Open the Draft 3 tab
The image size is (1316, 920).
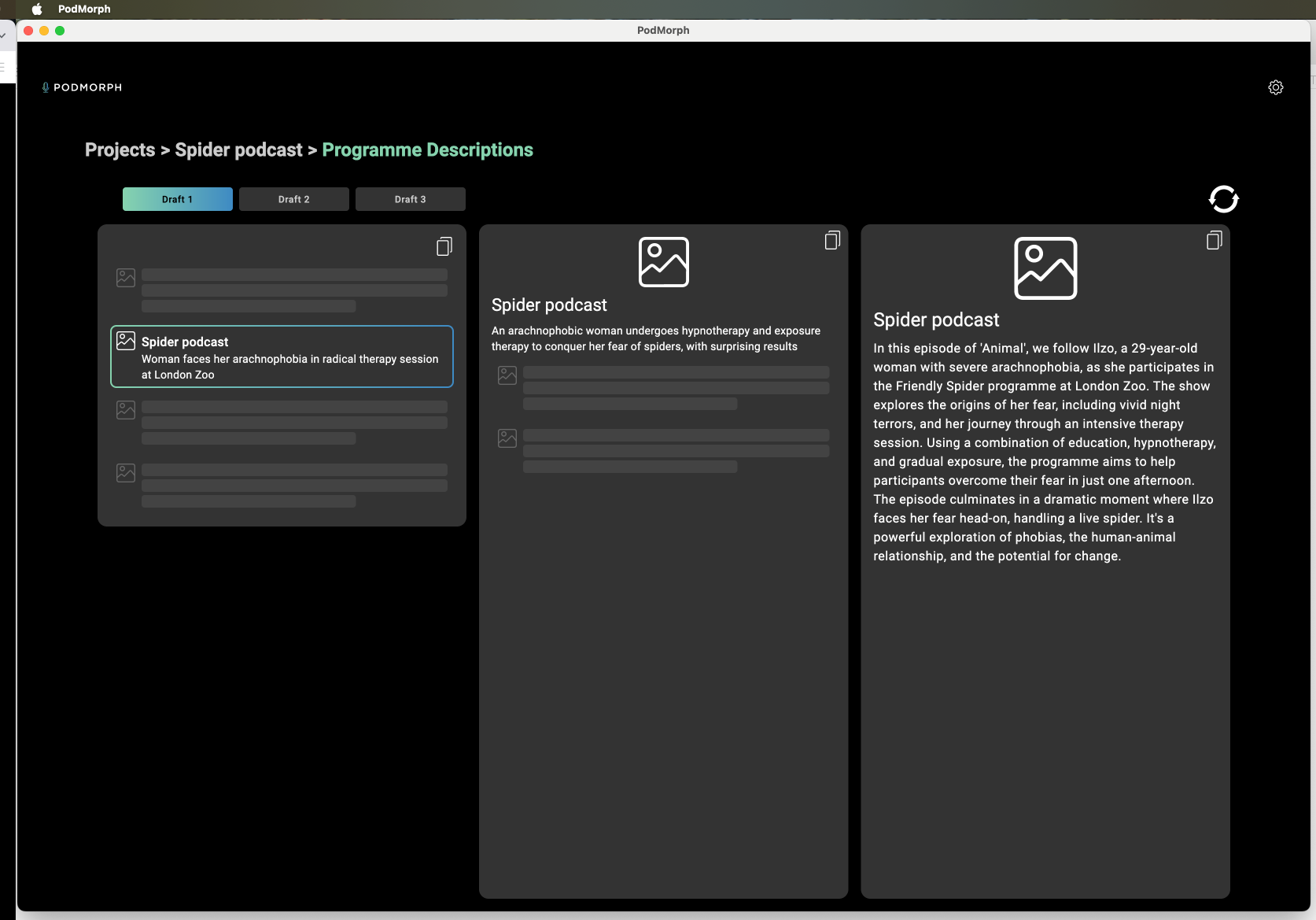(410, 199)
